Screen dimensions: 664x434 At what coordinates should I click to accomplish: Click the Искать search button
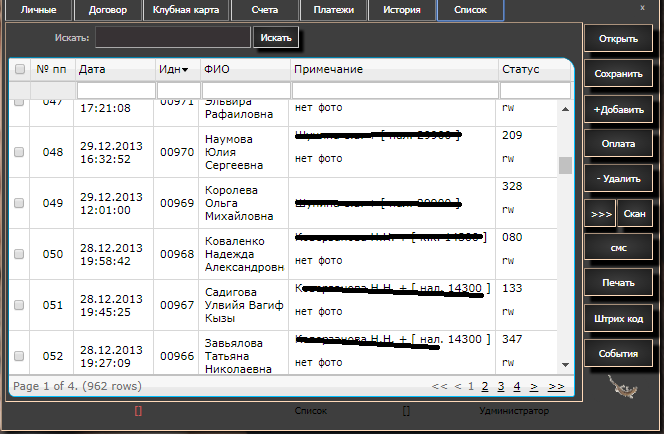click(276, 38)
